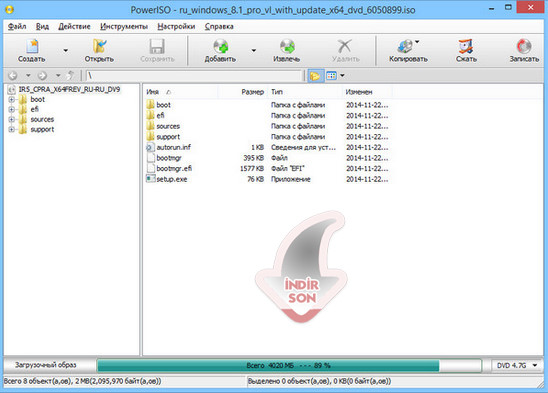The width and height of the screenshot is (548, 393).
Task: Click the view mode icon
Action: (x=331, y=76)
